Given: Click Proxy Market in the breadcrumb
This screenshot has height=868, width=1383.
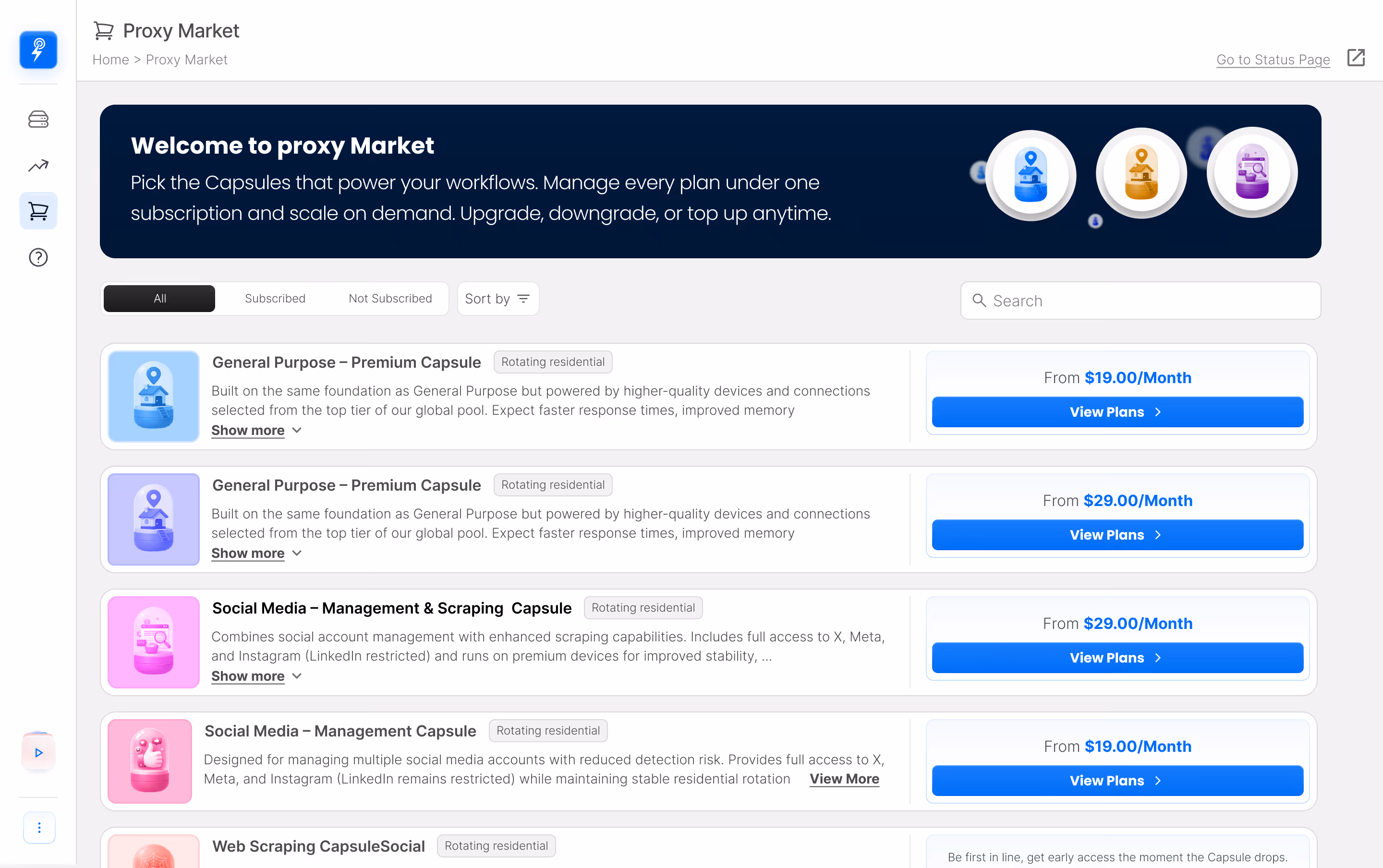Looking at the screenshot, I should [x=187, y=60].
